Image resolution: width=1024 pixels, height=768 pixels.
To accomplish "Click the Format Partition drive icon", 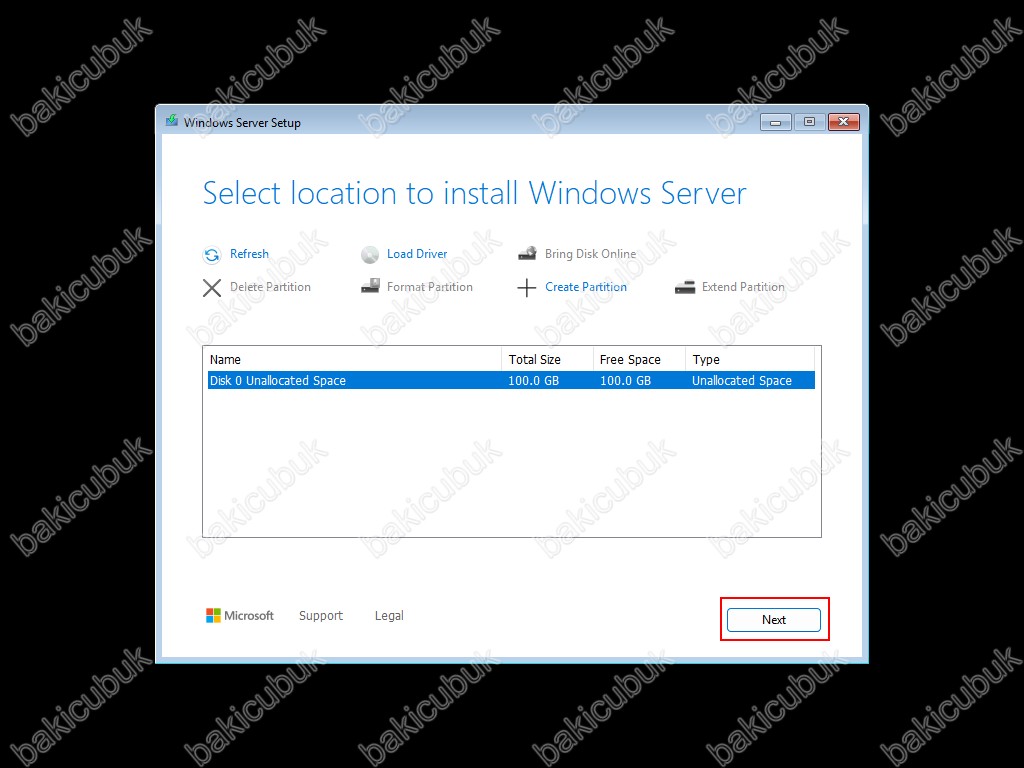I will click(370, 286).
